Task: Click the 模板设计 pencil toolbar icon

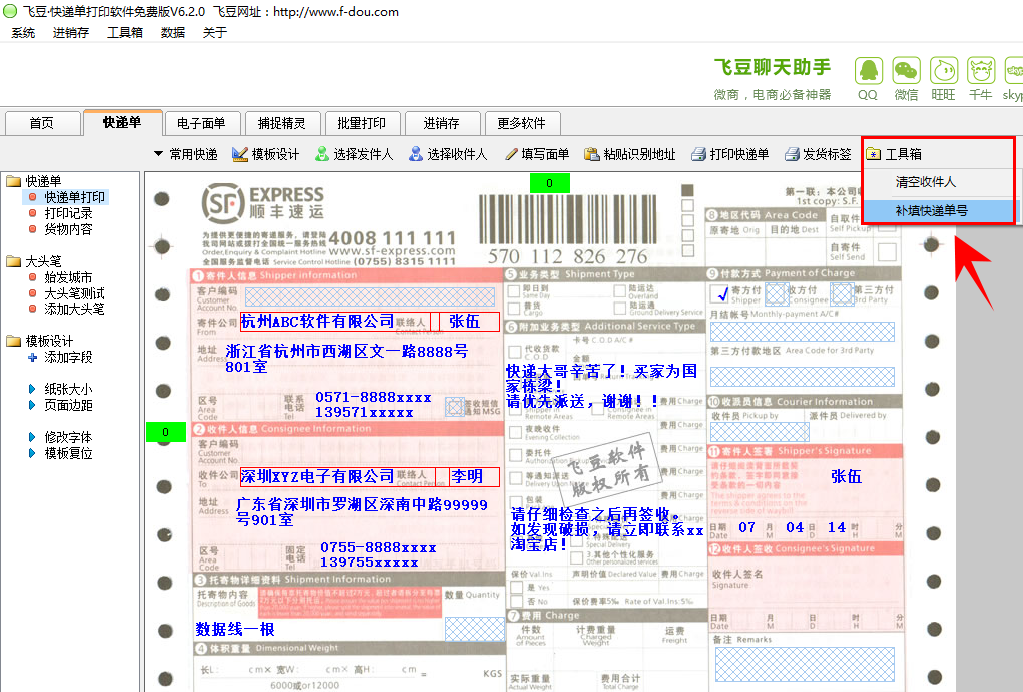Action: pos(240,154)
